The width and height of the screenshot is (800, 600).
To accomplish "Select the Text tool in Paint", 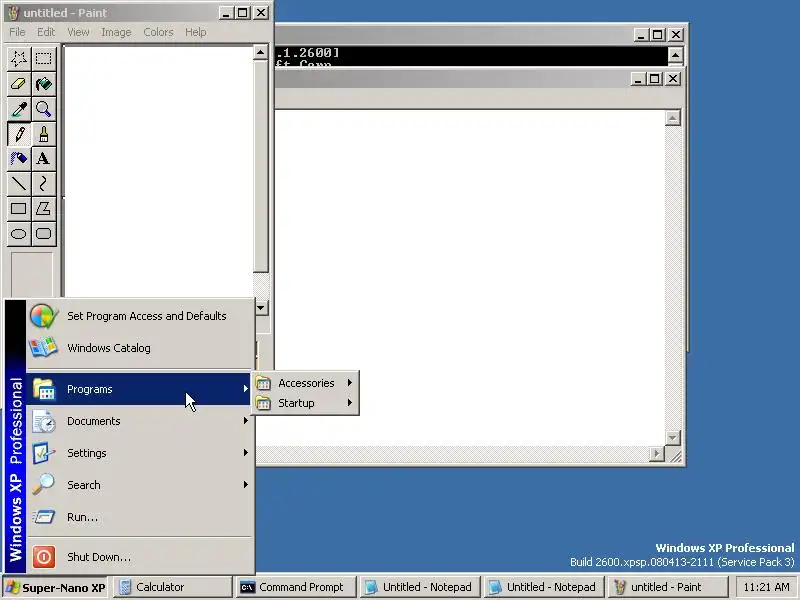I will click(x=43, y=159).
